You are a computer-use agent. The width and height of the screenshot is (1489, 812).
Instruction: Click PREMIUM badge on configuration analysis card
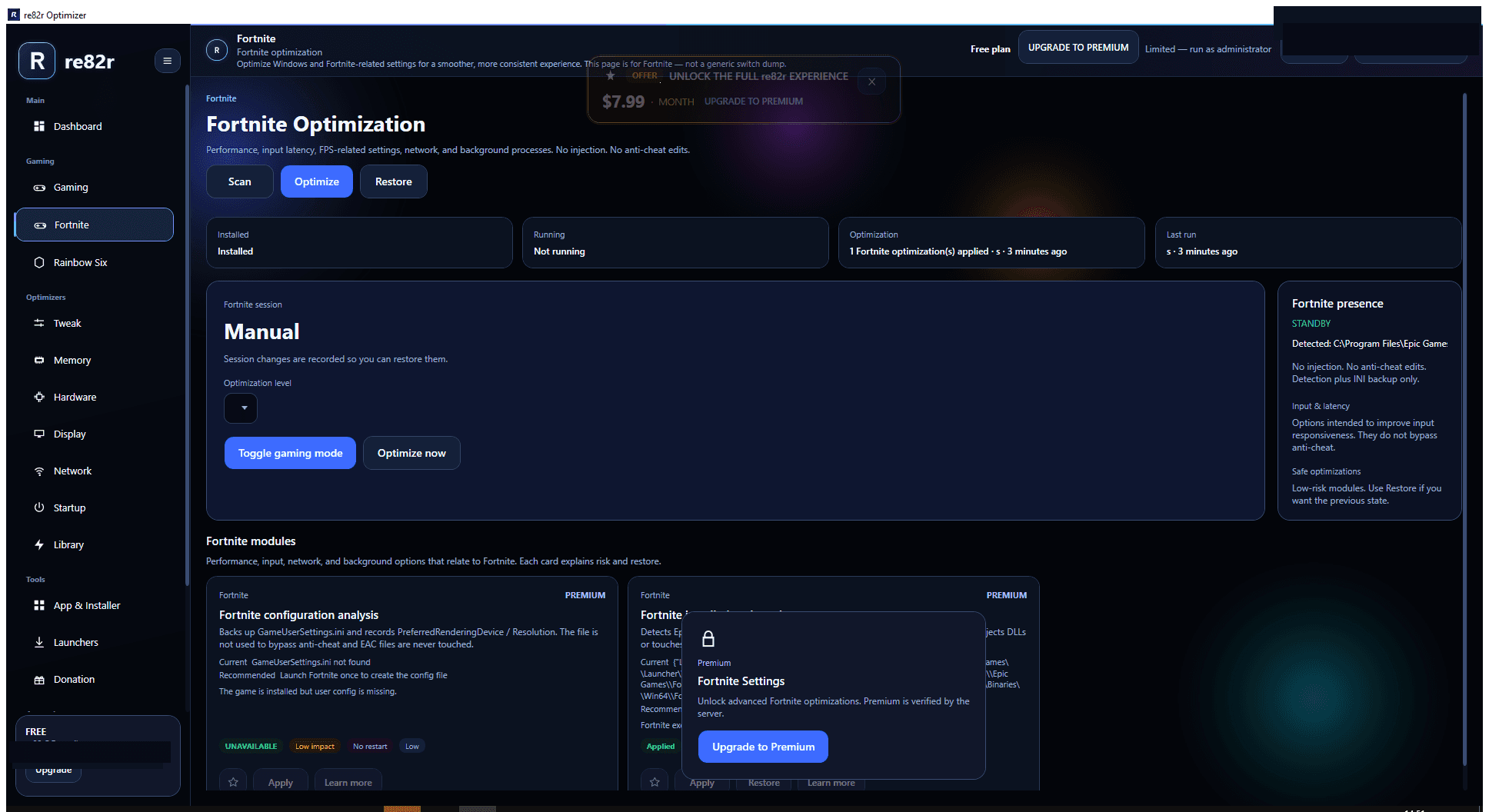(585, 595)
